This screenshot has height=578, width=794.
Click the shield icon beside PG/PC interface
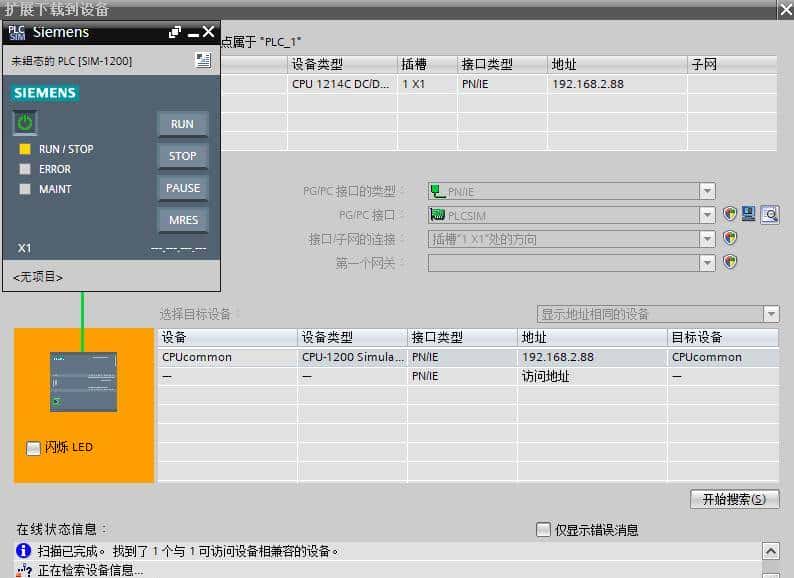click(730, 214)
